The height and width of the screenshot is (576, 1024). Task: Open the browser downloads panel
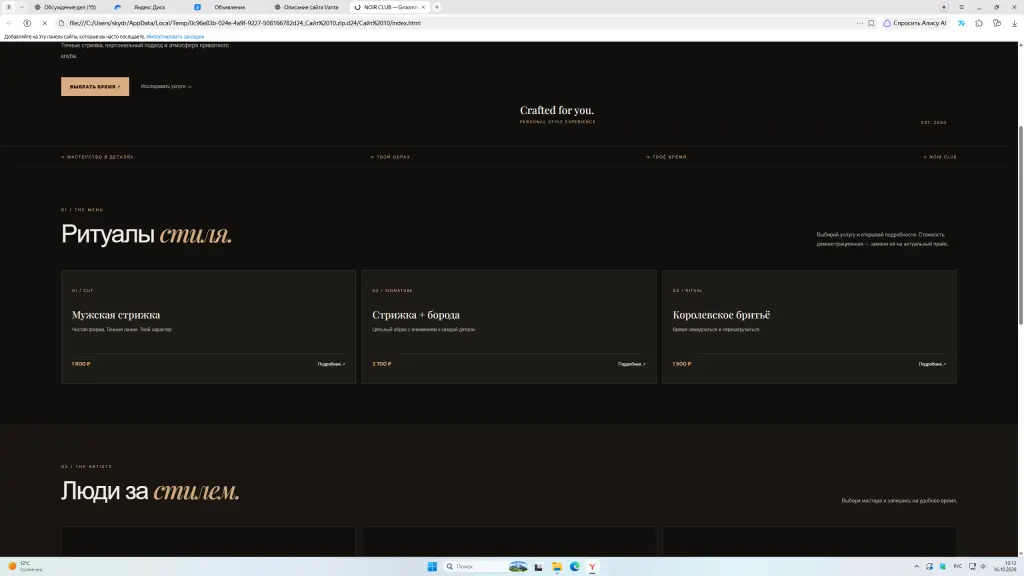click(1014, 23)
